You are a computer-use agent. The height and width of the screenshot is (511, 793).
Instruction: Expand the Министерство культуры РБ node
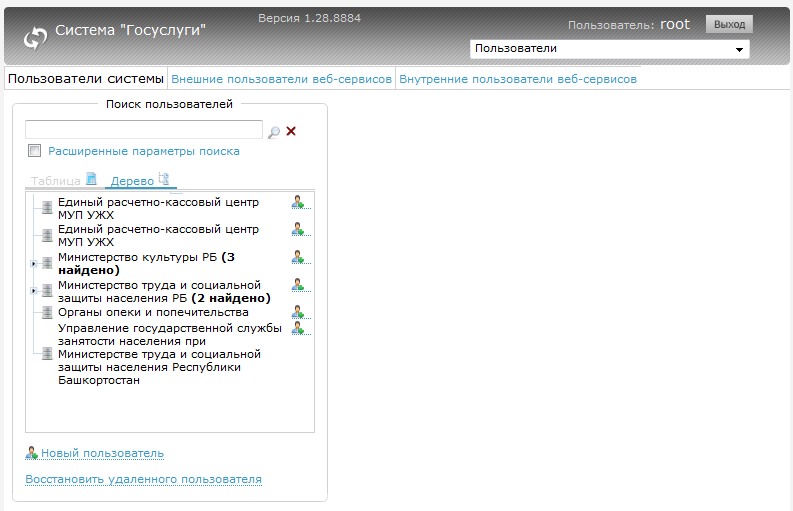(33, 264)
